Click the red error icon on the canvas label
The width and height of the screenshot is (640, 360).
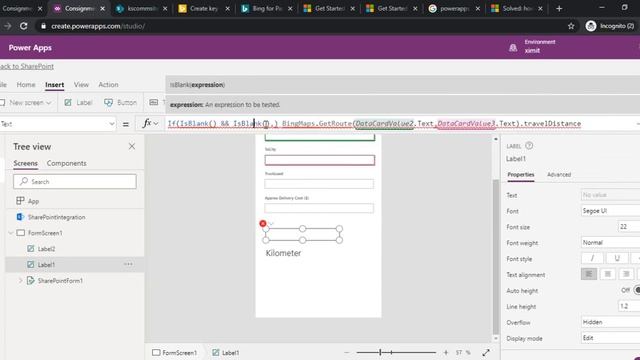(x=263, y=223)
